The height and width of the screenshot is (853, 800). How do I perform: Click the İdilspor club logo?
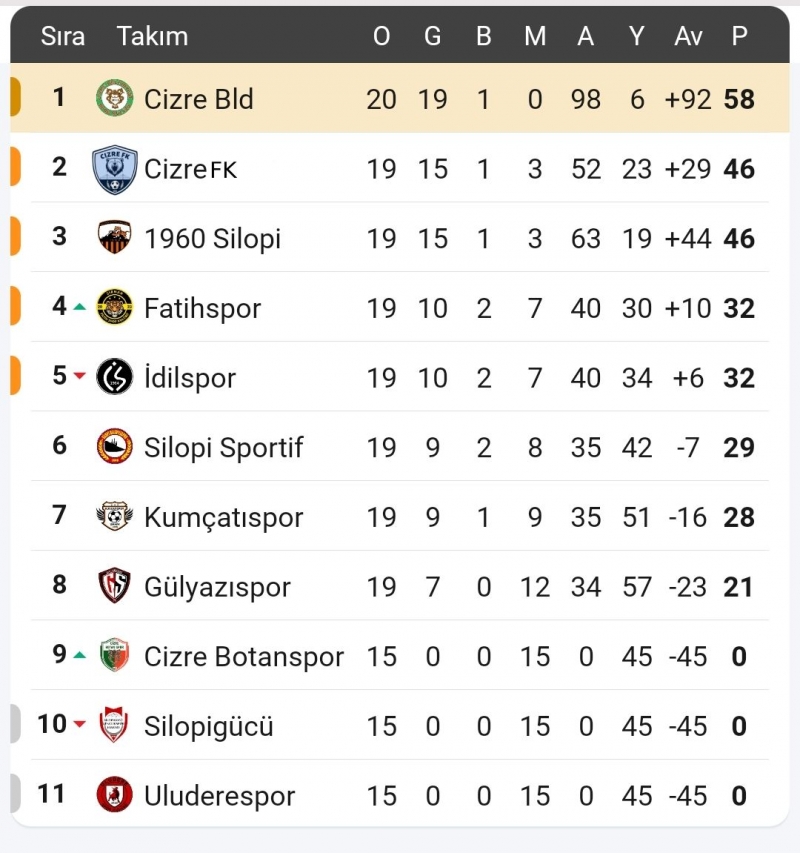click(x=115, y=377)
